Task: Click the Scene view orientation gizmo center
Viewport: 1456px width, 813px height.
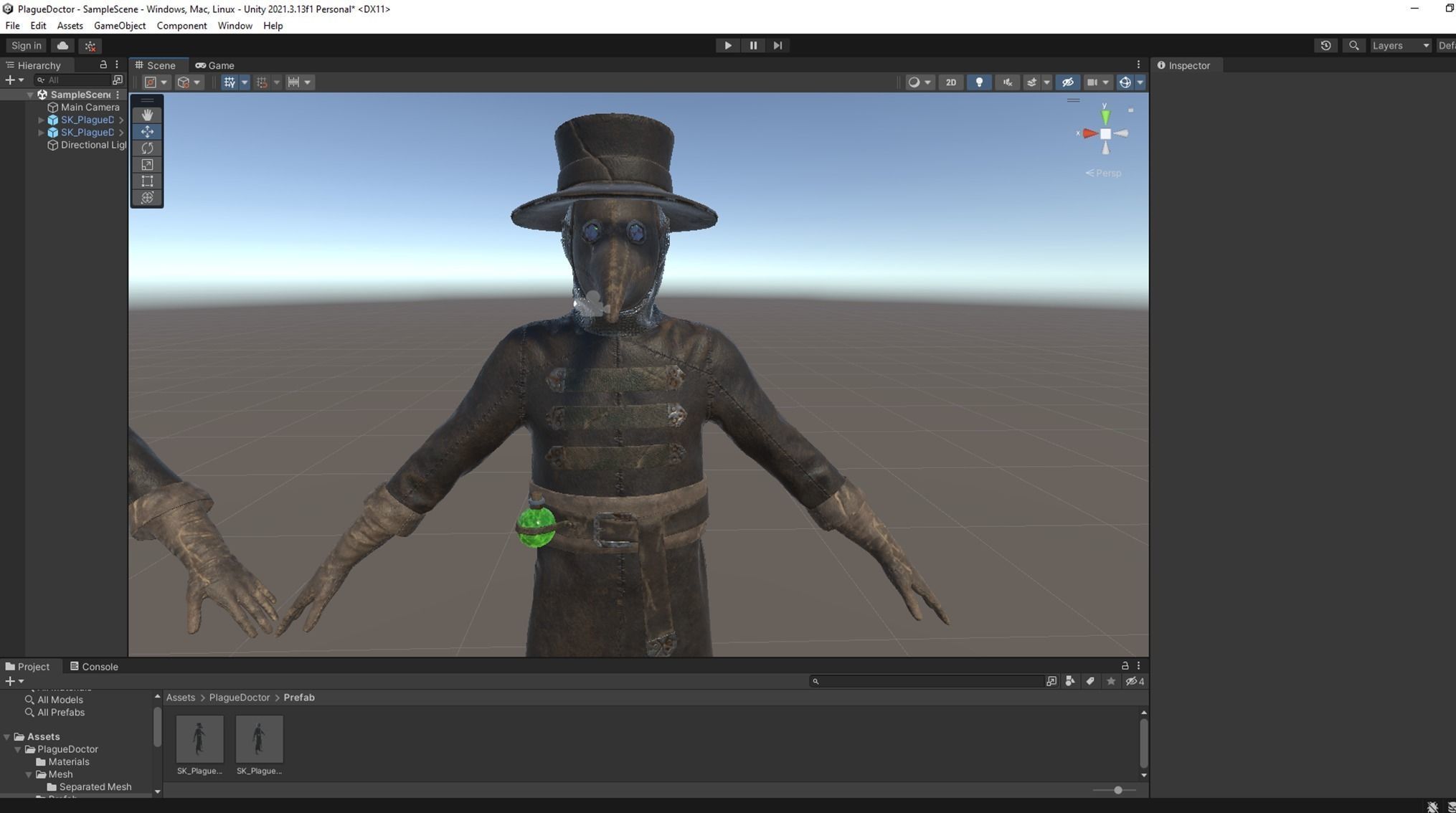Action: 1105,134
